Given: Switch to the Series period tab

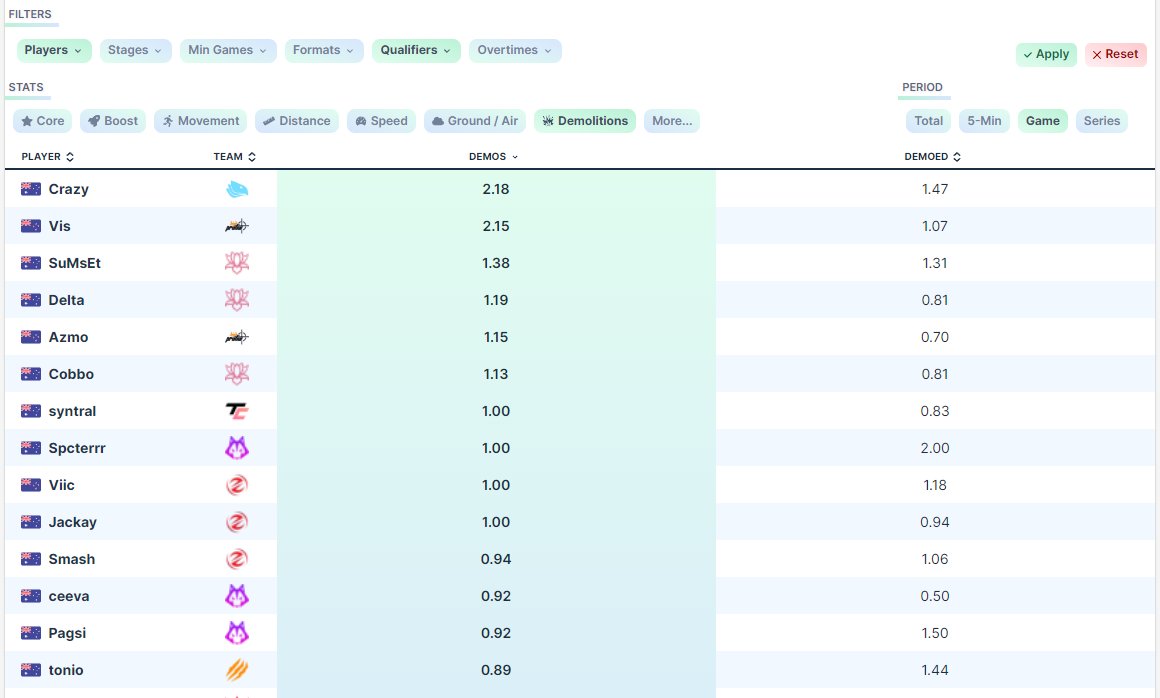Looking at the screenshot, I should 1102,120.
